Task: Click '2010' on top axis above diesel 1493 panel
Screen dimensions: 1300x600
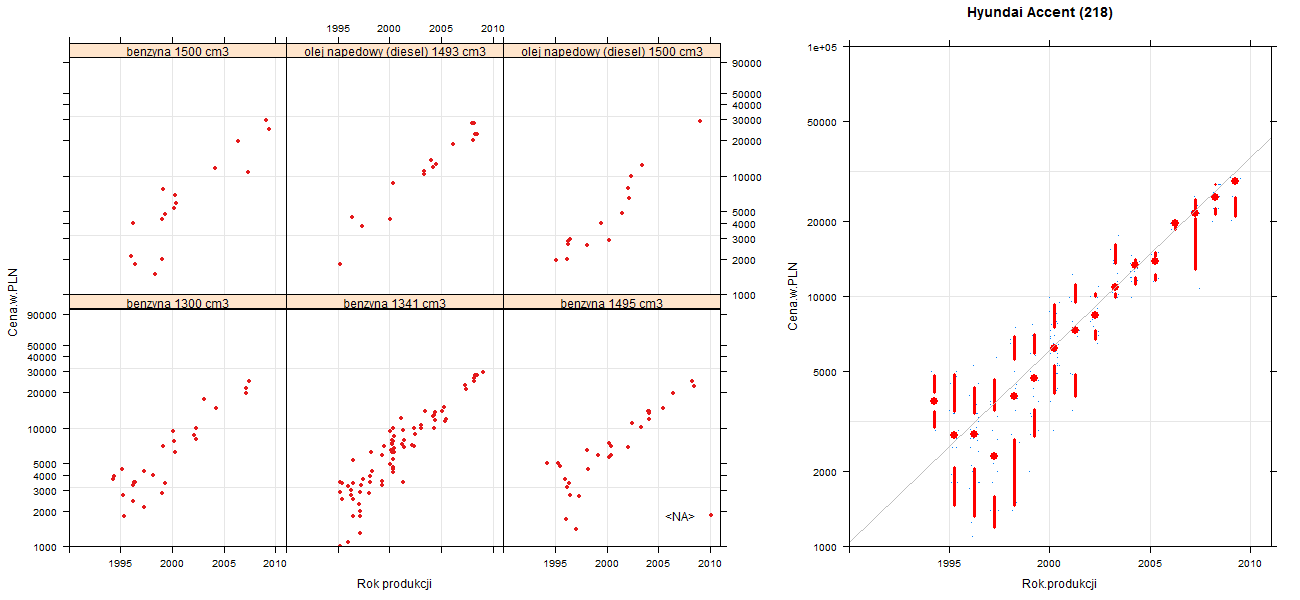Action: [x=492, y=29]
